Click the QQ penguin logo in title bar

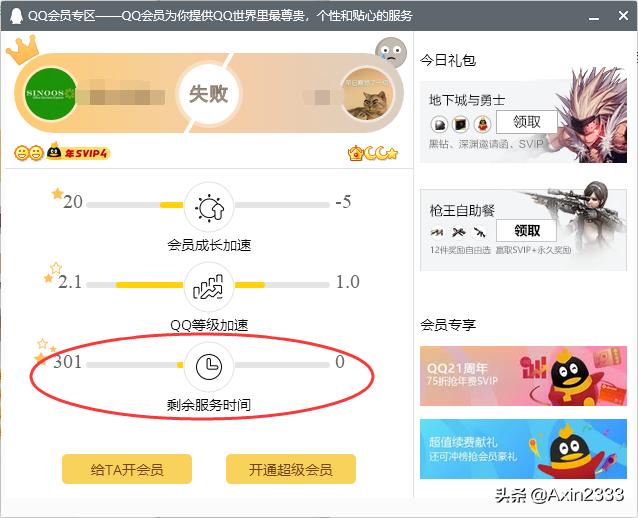pos(16,16)
